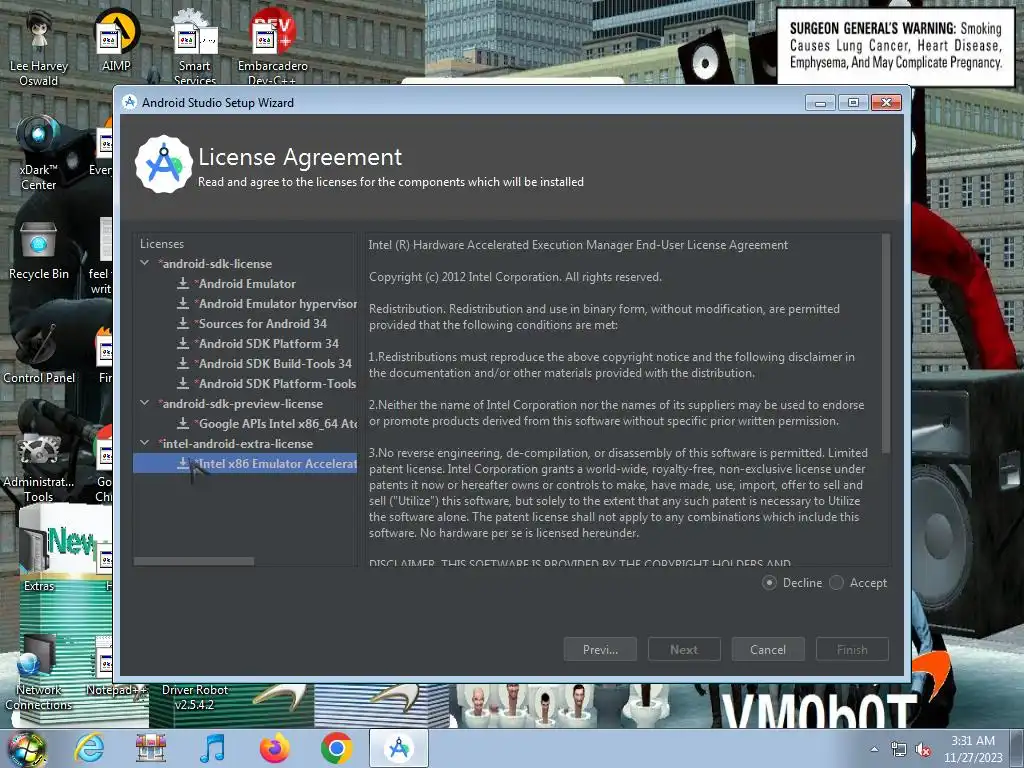Select Sources for Android 34 row

pos(245,323)
